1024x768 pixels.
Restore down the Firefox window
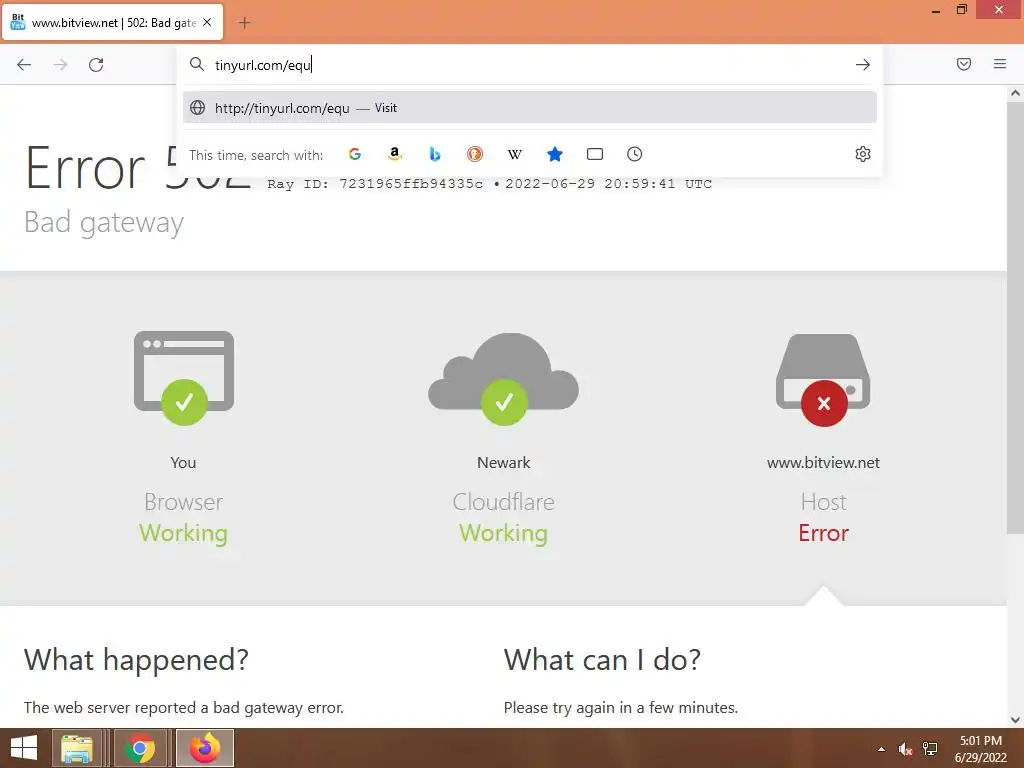[x=961, y=10]
